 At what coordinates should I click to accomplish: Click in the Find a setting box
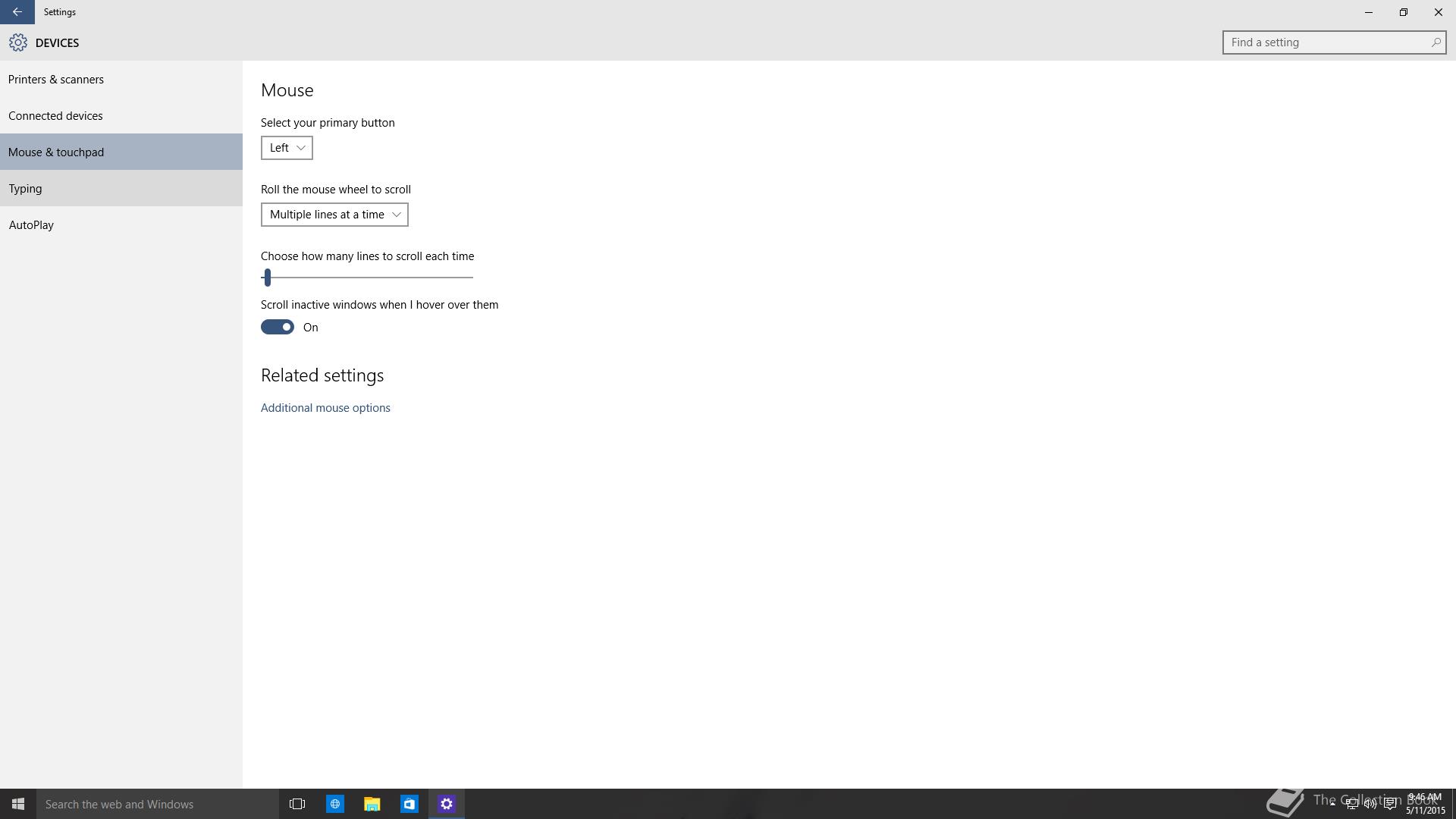(x=1334, y=42)
